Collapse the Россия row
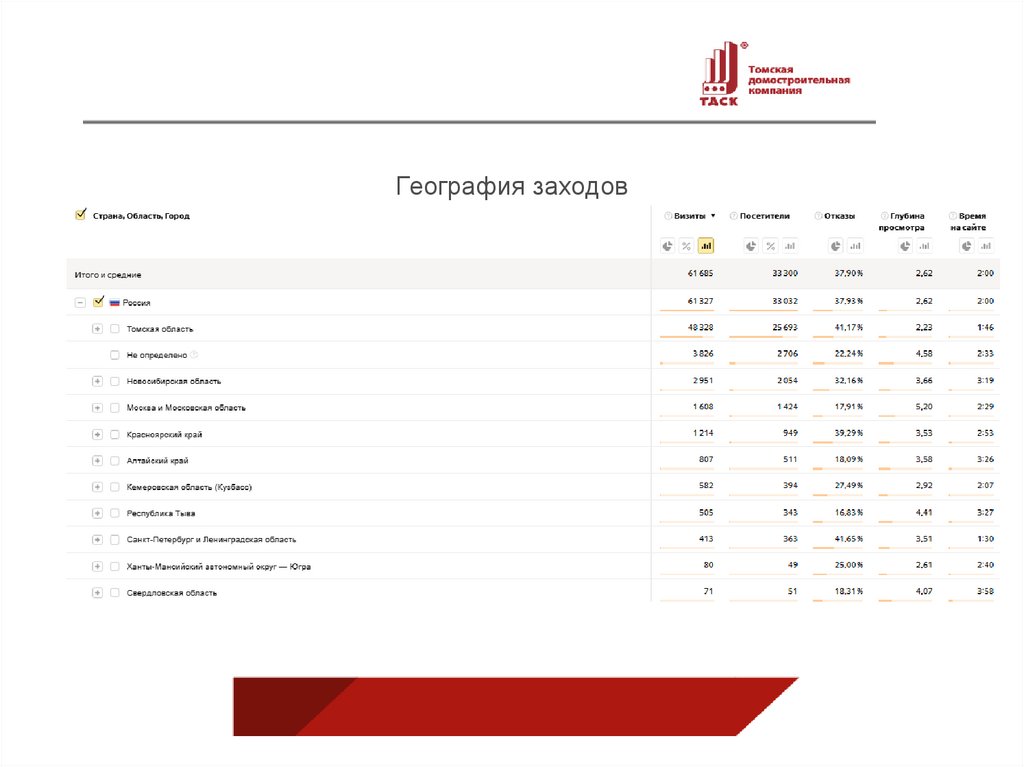The image size is (1024, 767). coord(79,301)
